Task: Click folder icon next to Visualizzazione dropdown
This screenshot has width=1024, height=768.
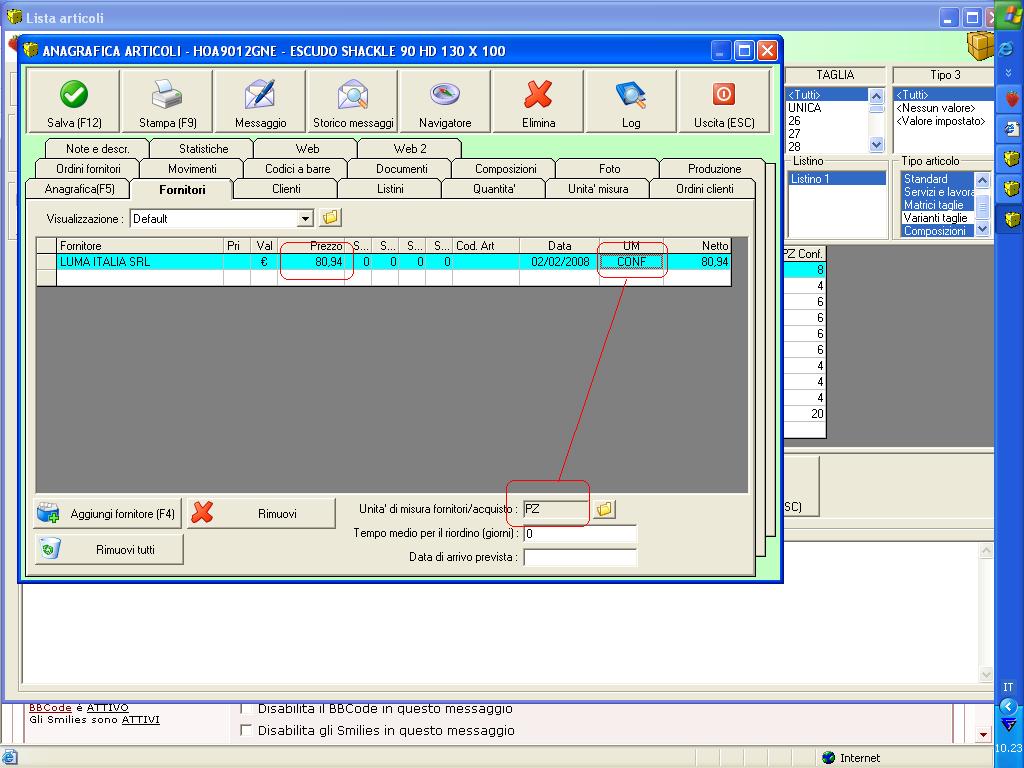Action: [331, 218]
